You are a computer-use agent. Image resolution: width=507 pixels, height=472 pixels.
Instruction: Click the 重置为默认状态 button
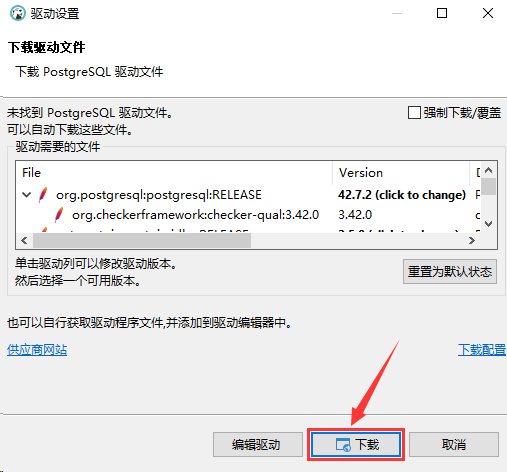click(x=450, y=272)
